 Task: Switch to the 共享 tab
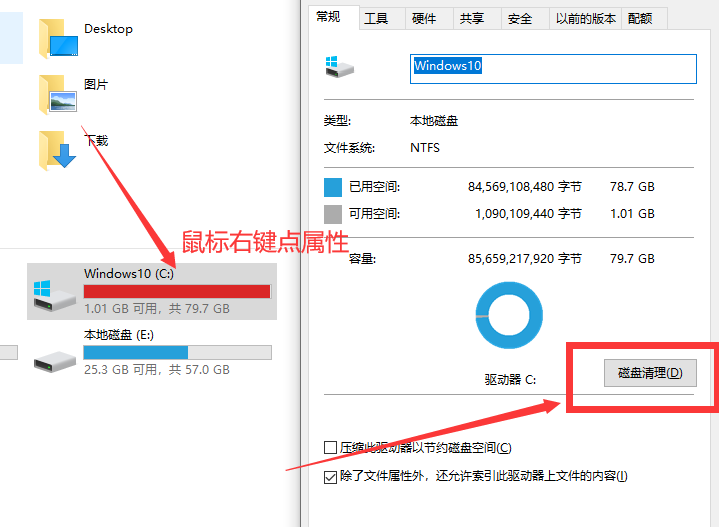pos(471,18)
